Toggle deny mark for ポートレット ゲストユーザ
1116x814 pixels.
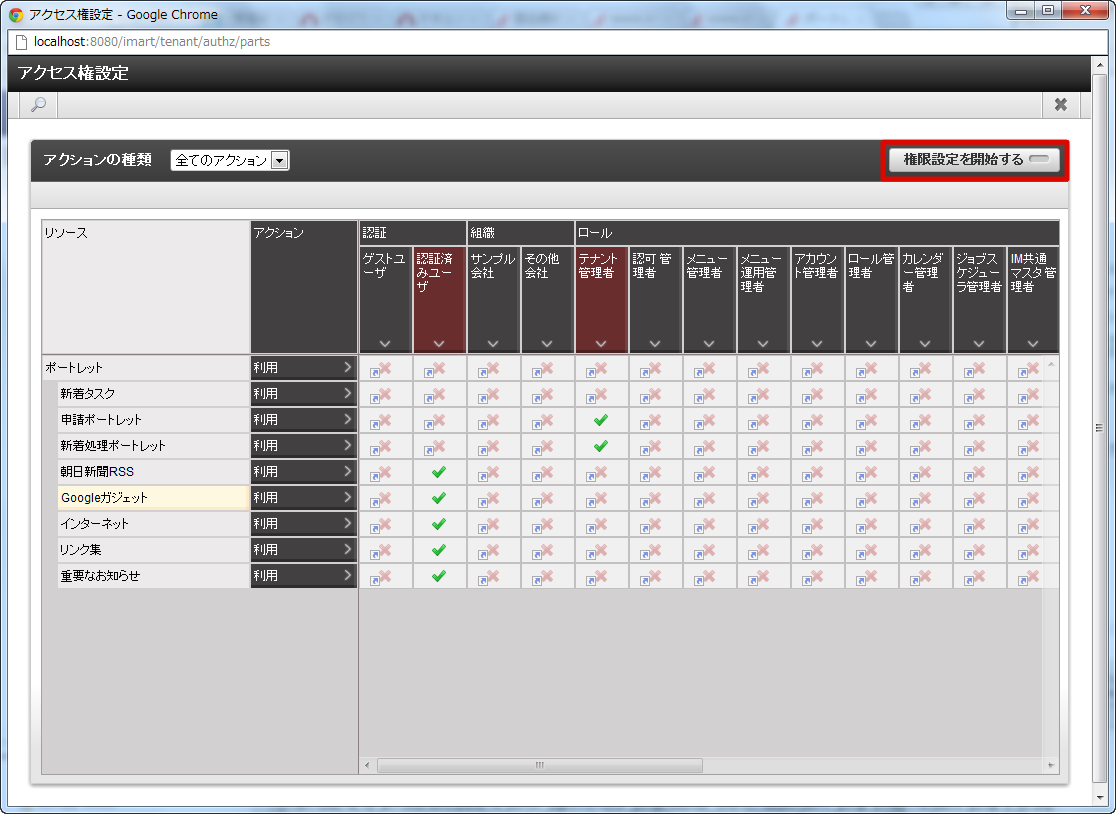381,369
